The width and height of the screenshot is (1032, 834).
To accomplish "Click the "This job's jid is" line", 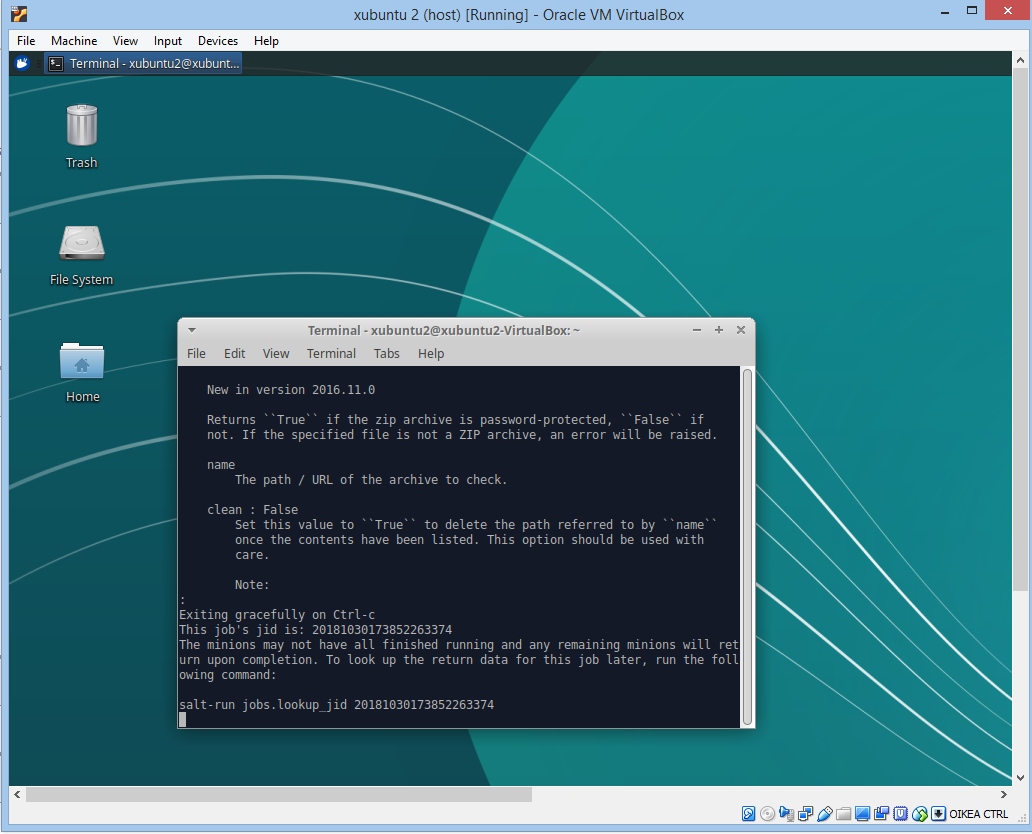I will pos(315,630).
